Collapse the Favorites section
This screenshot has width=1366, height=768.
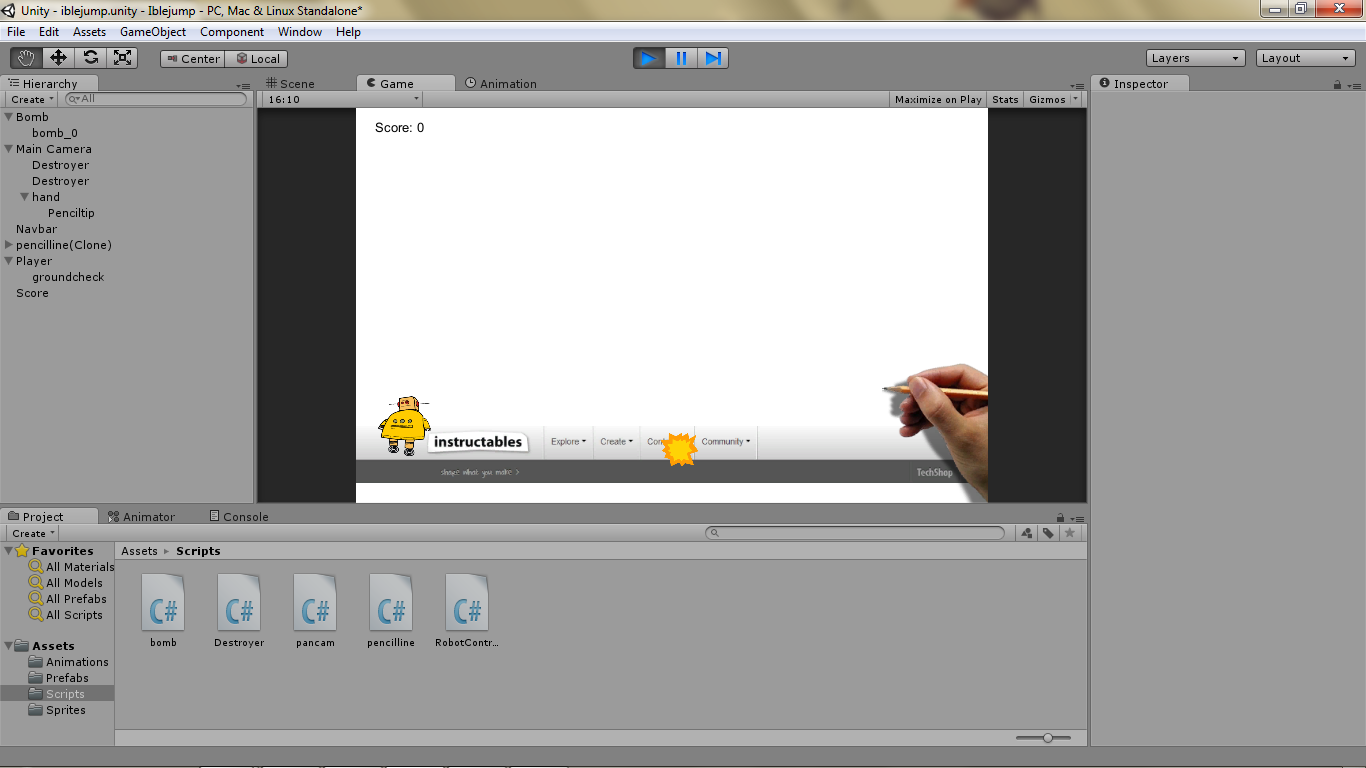pos(8,551)
